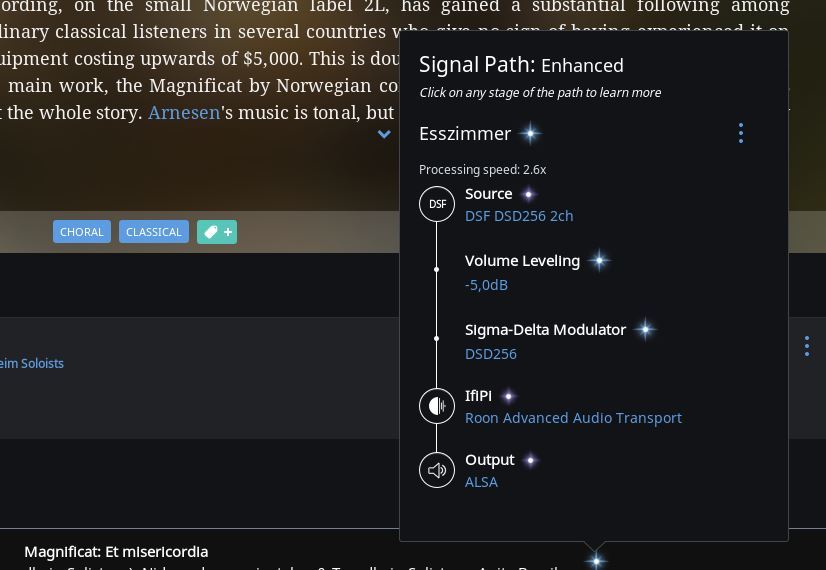826x570 pixels.
Task: Click the purple dot beside Source
Action: [x=528, y=194]
